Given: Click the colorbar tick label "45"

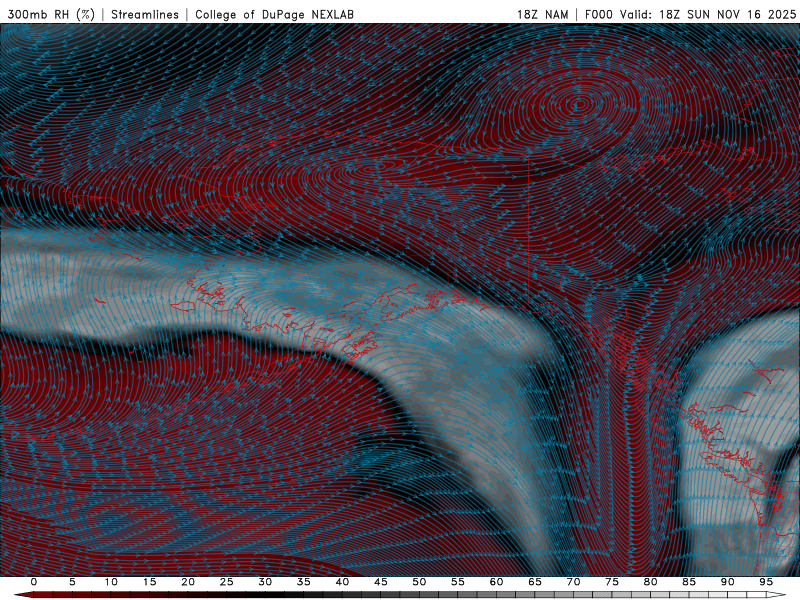Looking at the screenshot, I should [x=381, y=582].
